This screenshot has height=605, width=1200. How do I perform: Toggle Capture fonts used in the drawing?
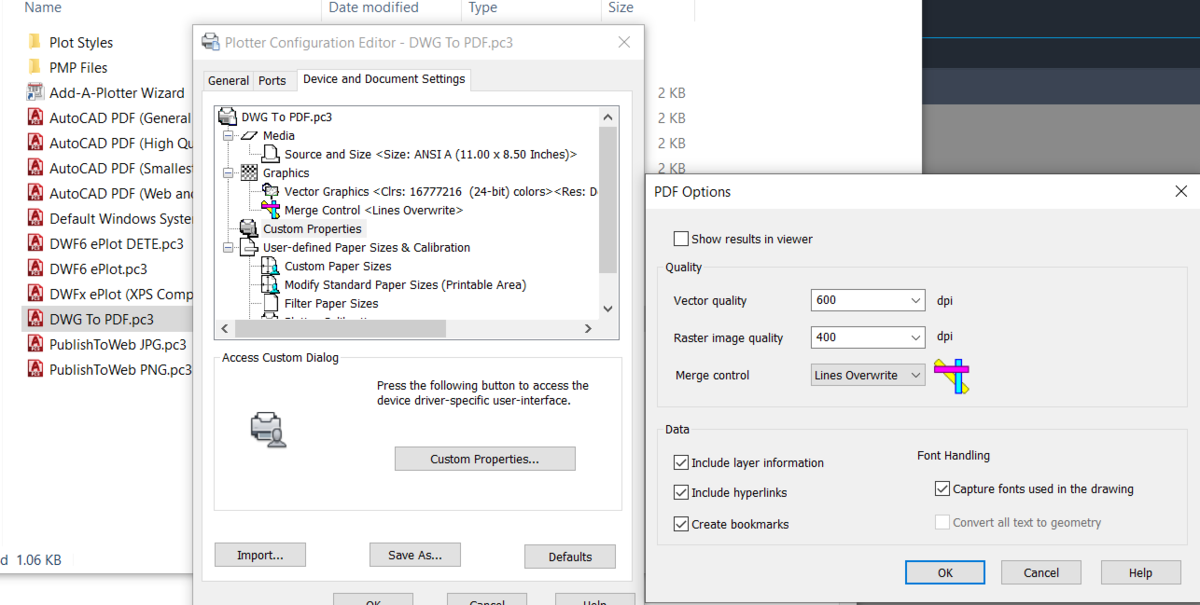pyautogui.click(x=942, y=489)
